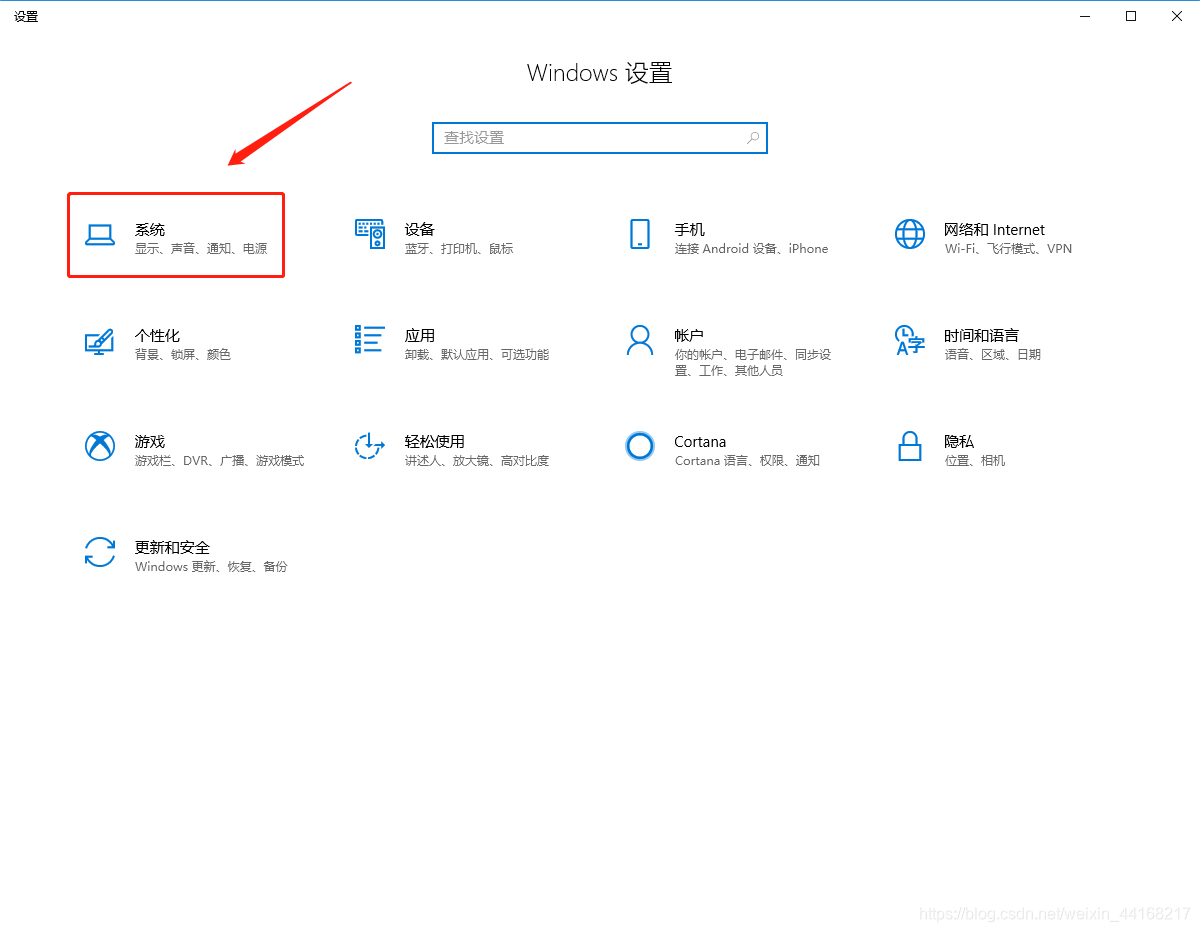Click the keyboard icon for 设备
This screenshot has height=932, width=1200.
pyautogui.click(x=370, y=234)
